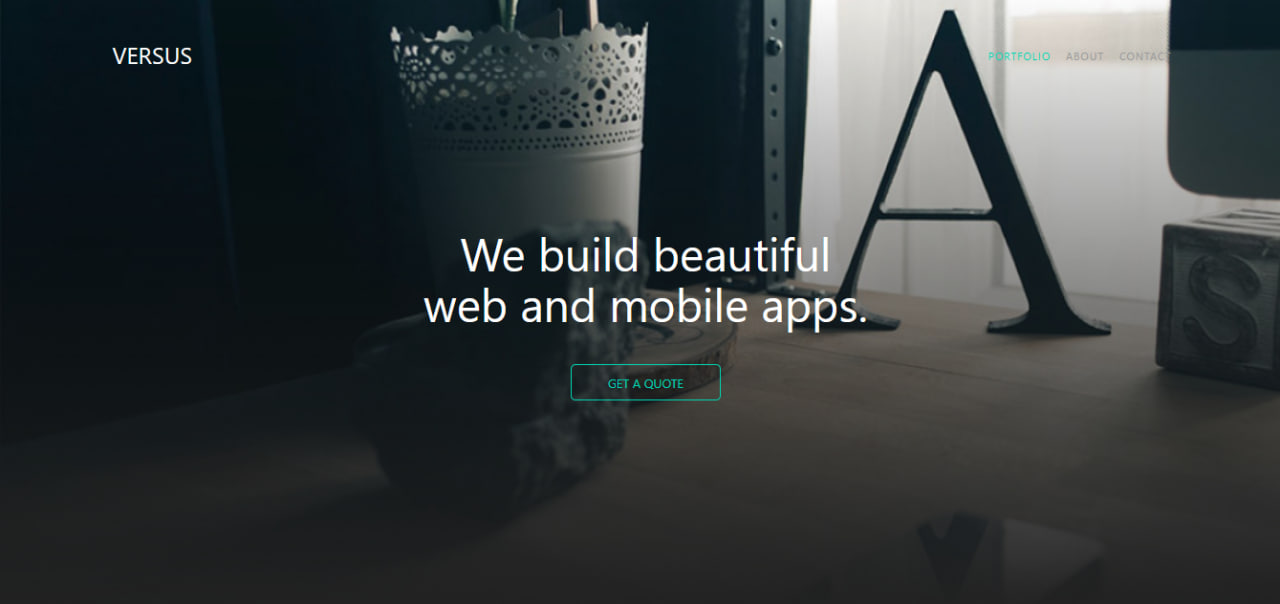Open the PORTFOLIO navigation link
This screenshot has width=1280, height=604.
click(1019, 56)
